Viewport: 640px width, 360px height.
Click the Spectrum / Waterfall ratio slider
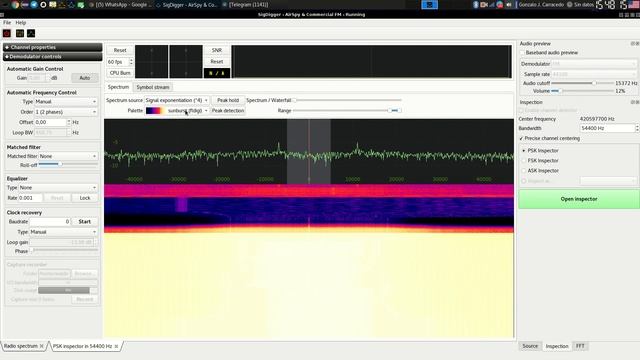(x=347, y=100)
